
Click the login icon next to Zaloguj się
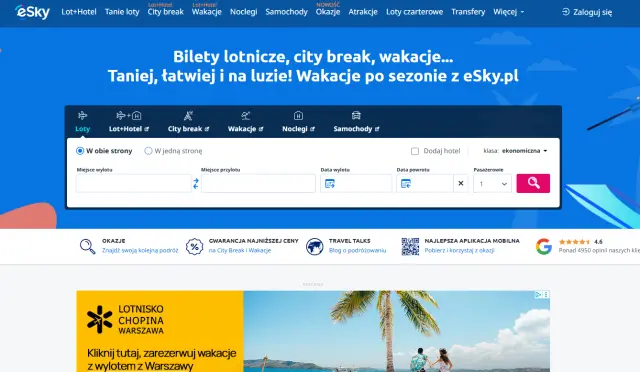coord(566,12)
